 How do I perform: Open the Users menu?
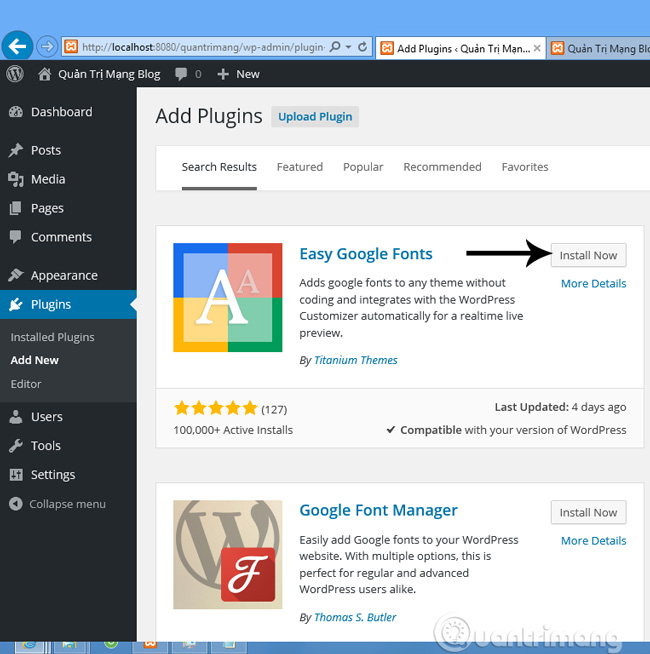pos(47,417)
